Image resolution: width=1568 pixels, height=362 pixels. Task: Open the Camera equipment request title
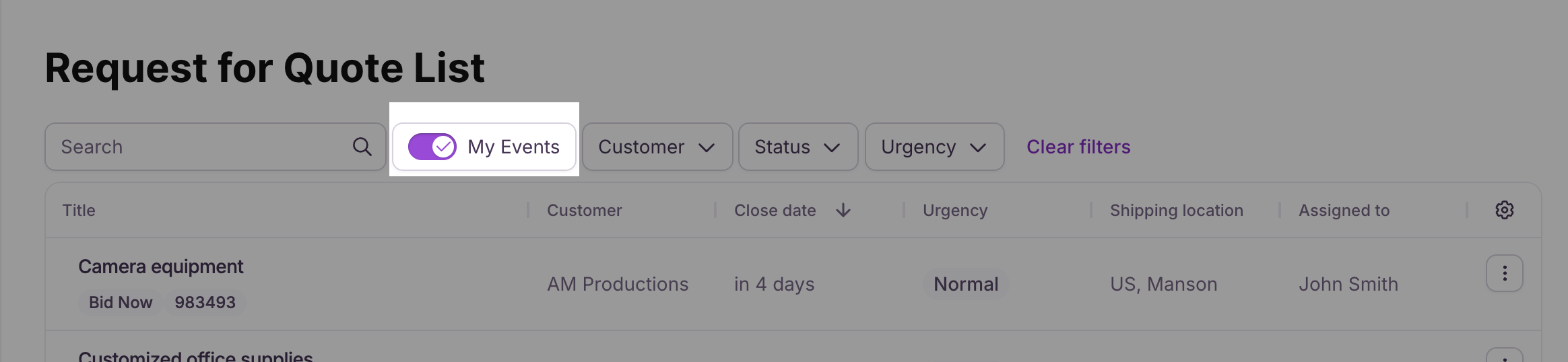tap(161, 266)
